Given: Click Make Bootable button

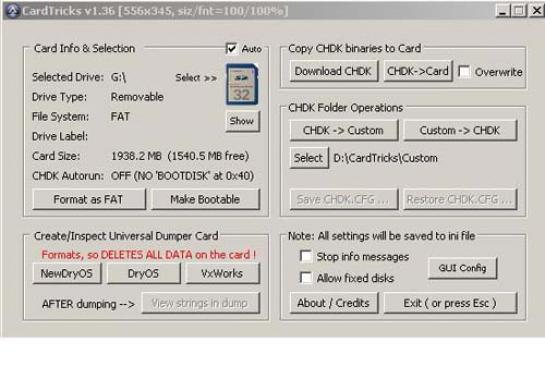Looking at the screenshot, I should [205, 199].
